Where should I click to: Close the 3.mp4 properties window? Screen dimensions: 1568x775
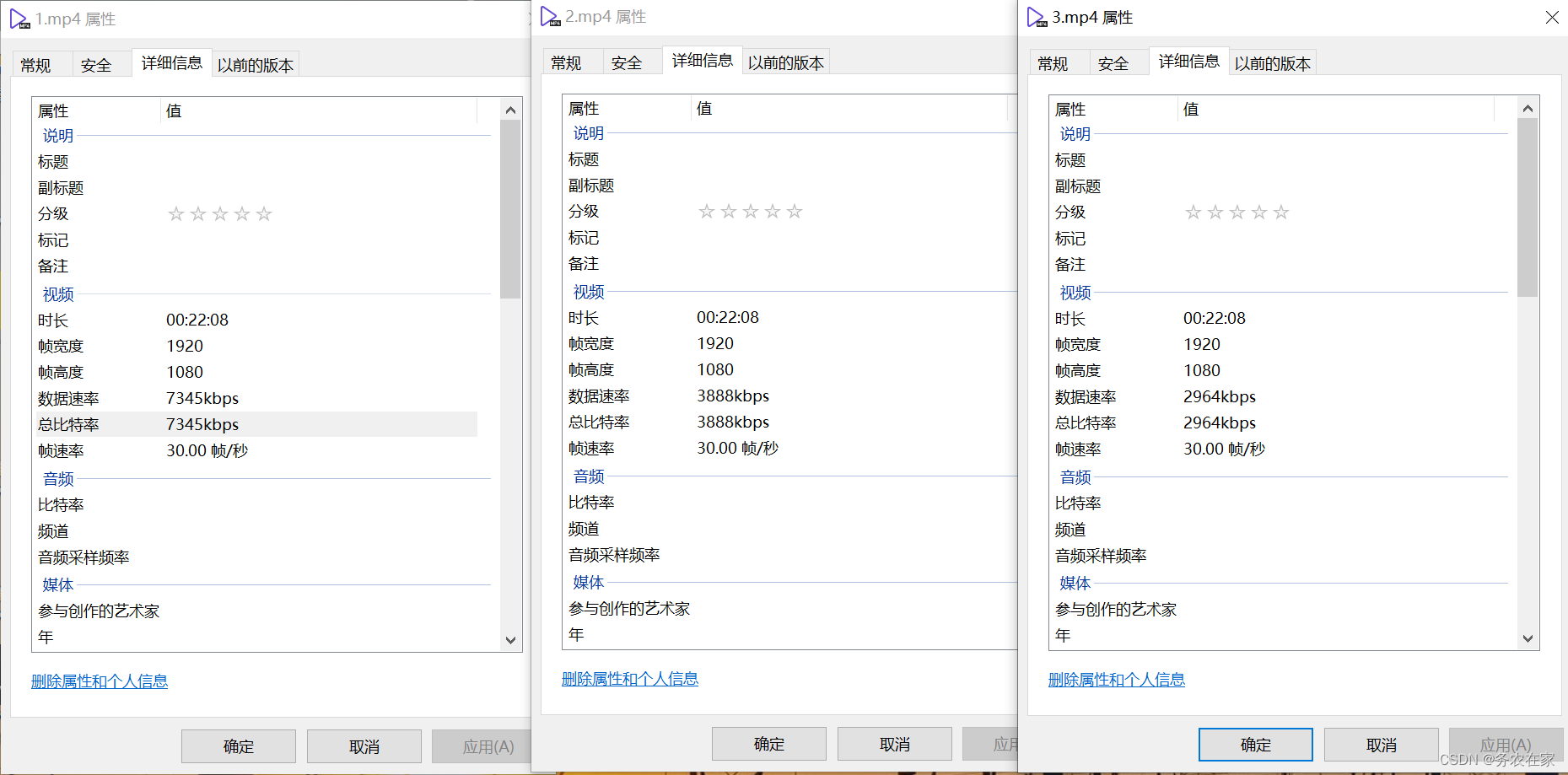click(1551, 18)
